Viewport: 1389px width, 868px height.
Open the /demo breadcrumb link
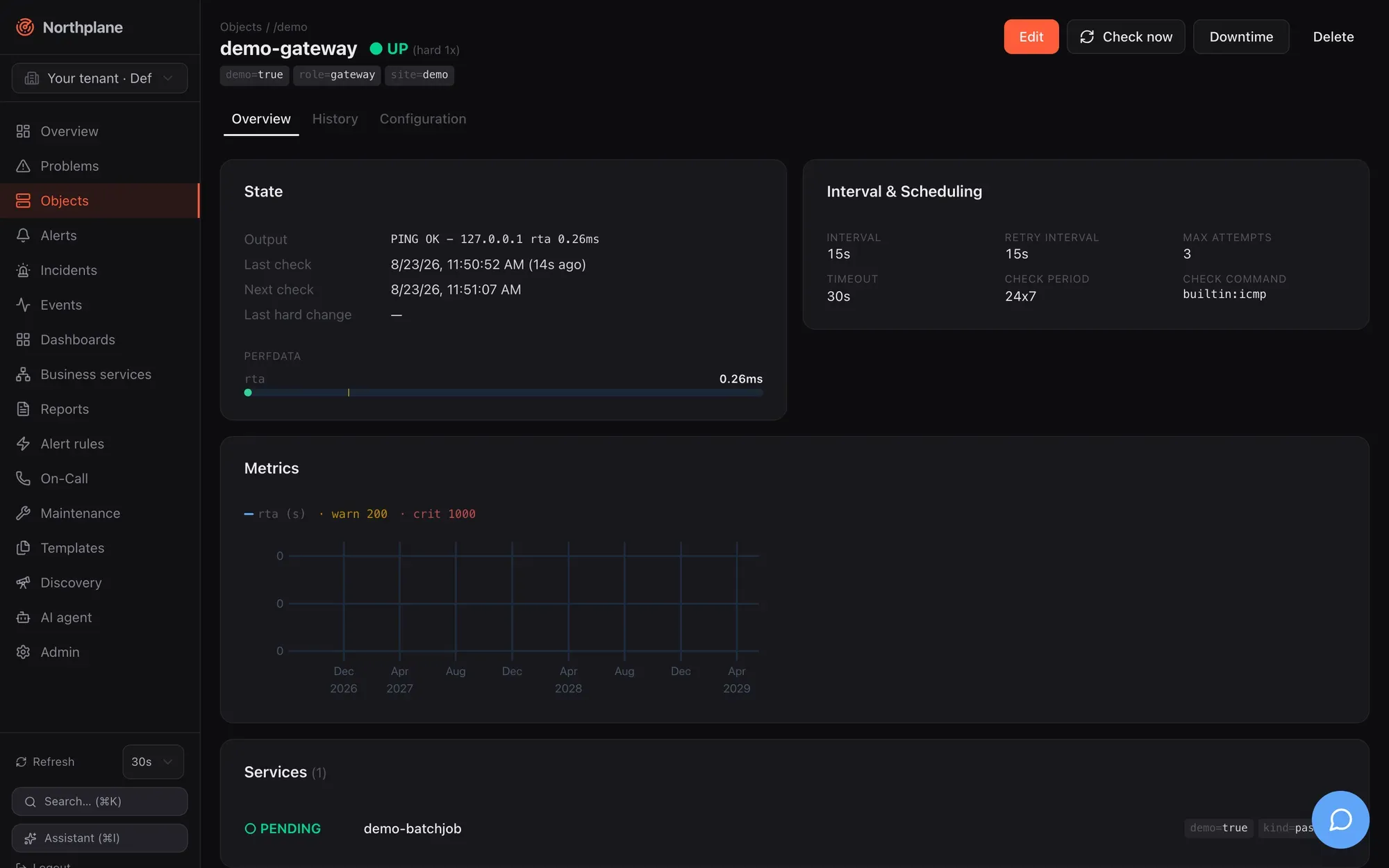click(x=290, y=26)
